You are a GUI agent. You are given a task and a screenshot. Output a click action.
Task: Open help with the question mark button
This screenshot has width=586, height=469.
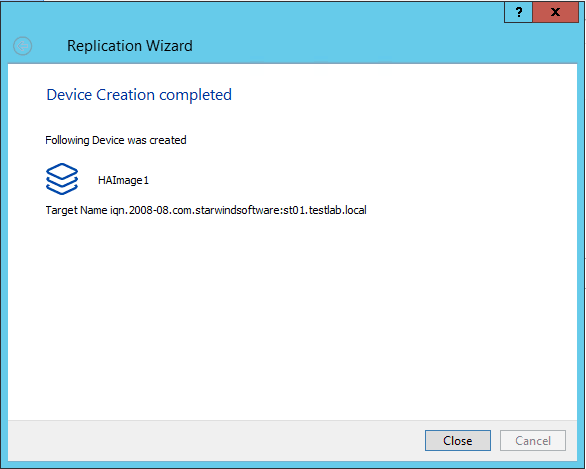(x=518, y=12)
